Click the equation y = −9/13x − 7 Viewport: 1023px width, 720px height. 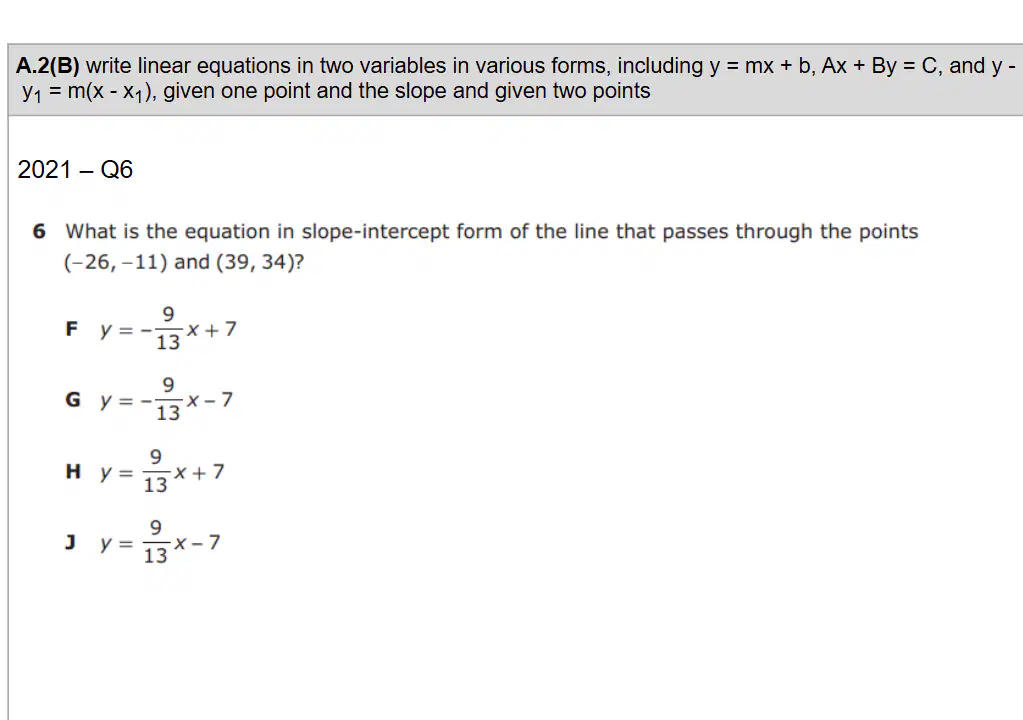coord(166,399)
